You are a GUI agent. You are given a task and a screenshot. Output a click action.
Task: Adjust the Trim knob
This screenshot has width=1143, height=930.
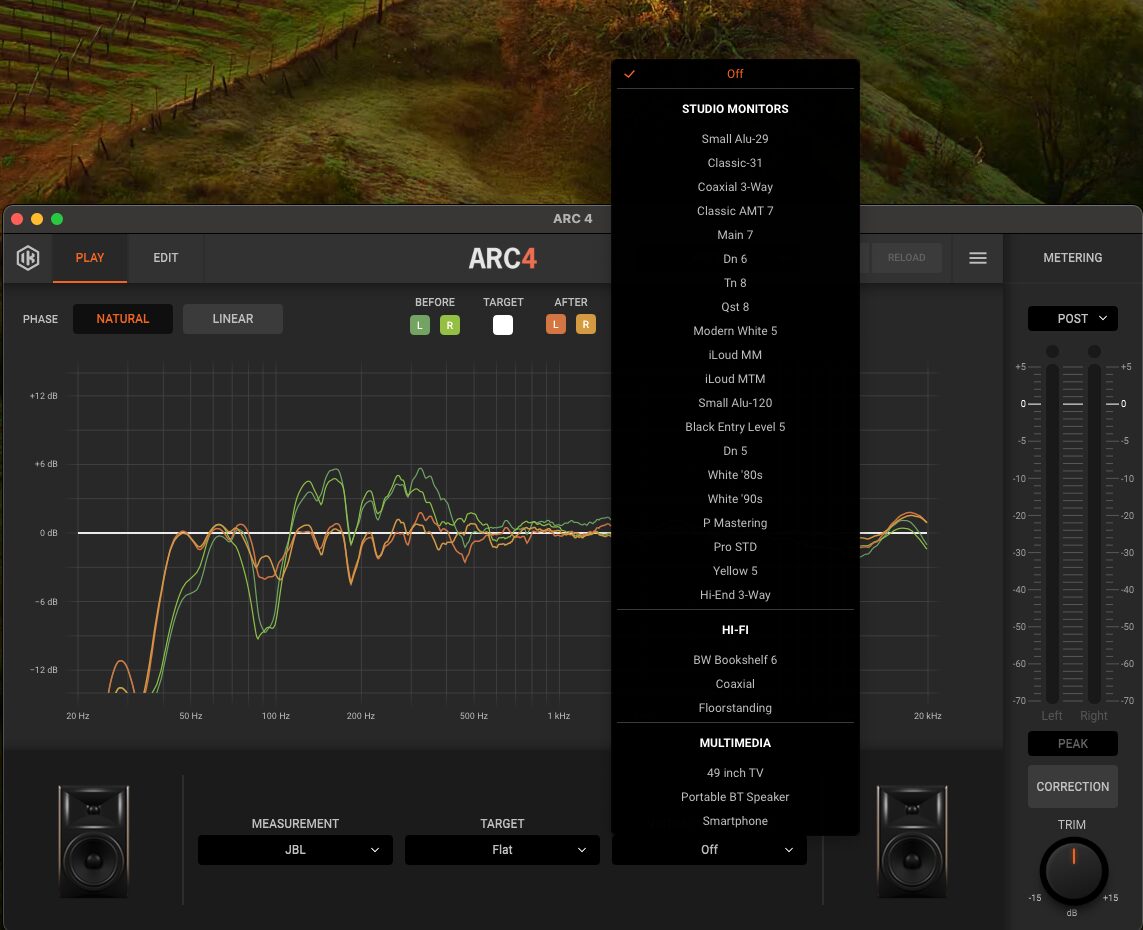(1073, 871)
